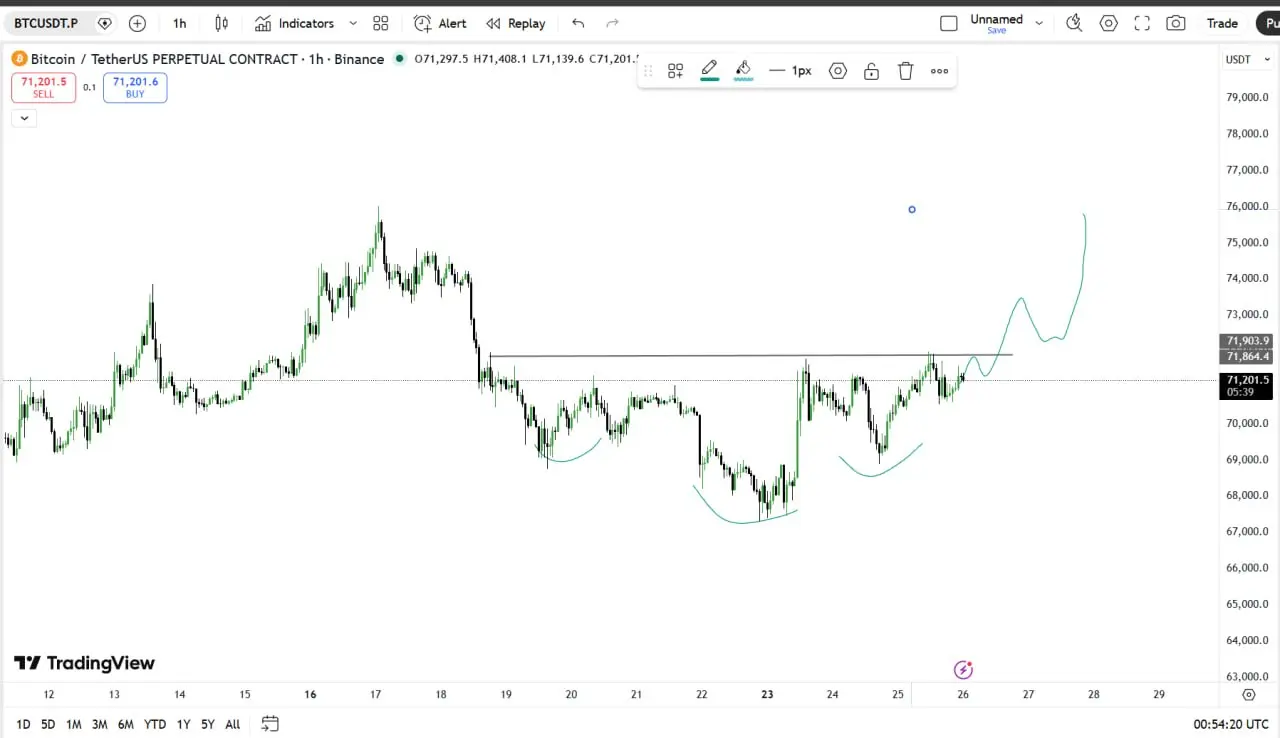
Task: Open the Trade panel
Action: (1222, 23)
